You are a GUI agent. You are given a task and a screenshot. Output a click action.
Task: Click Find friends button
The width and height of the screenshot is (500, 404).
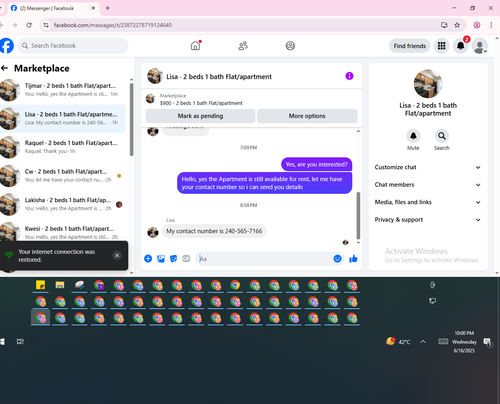tap(410, 46)
